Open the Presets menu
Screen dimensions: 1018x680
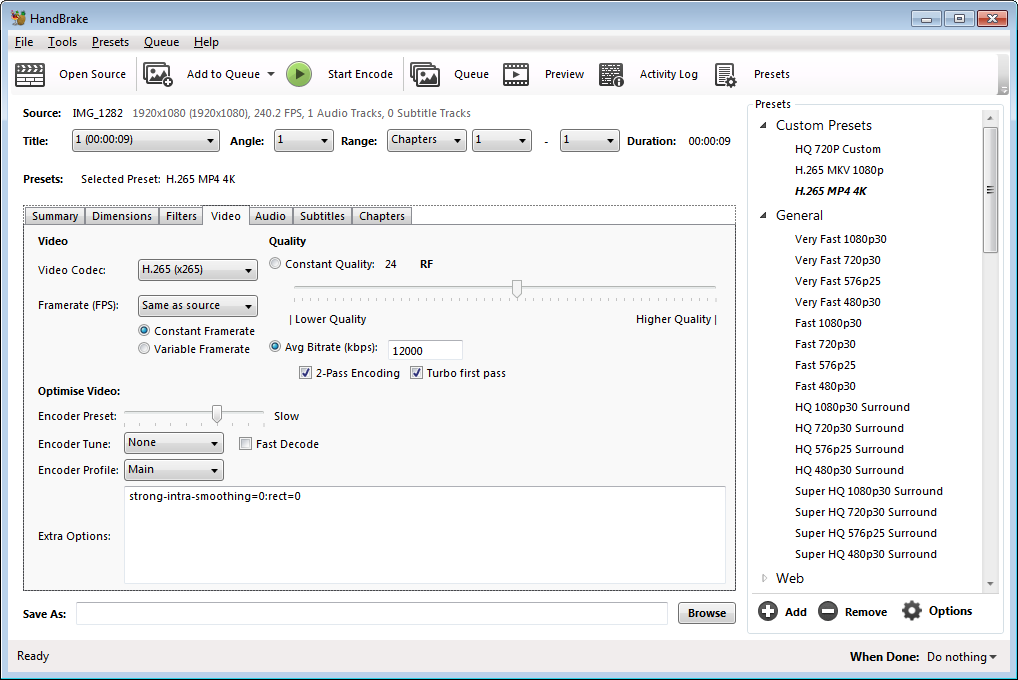click(110, 42)
